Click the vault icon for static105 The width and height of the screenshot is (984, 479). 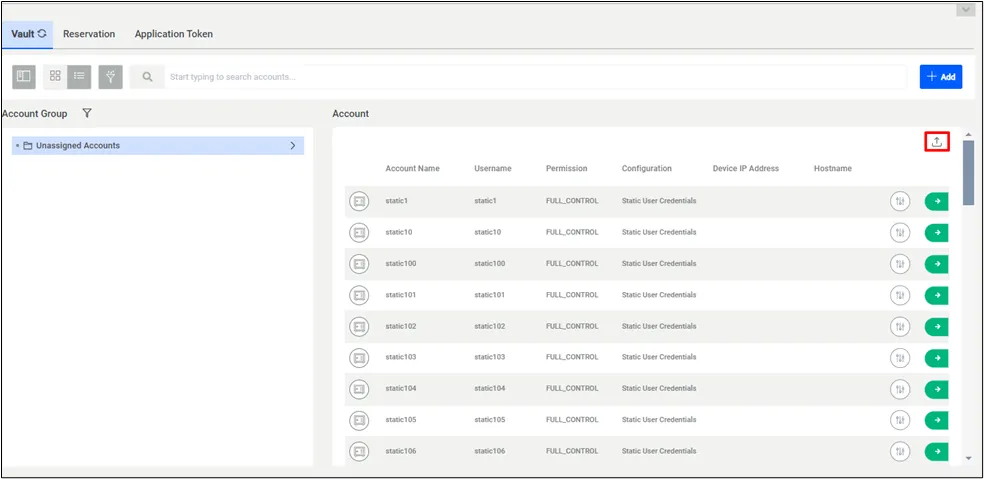(359, 419)
